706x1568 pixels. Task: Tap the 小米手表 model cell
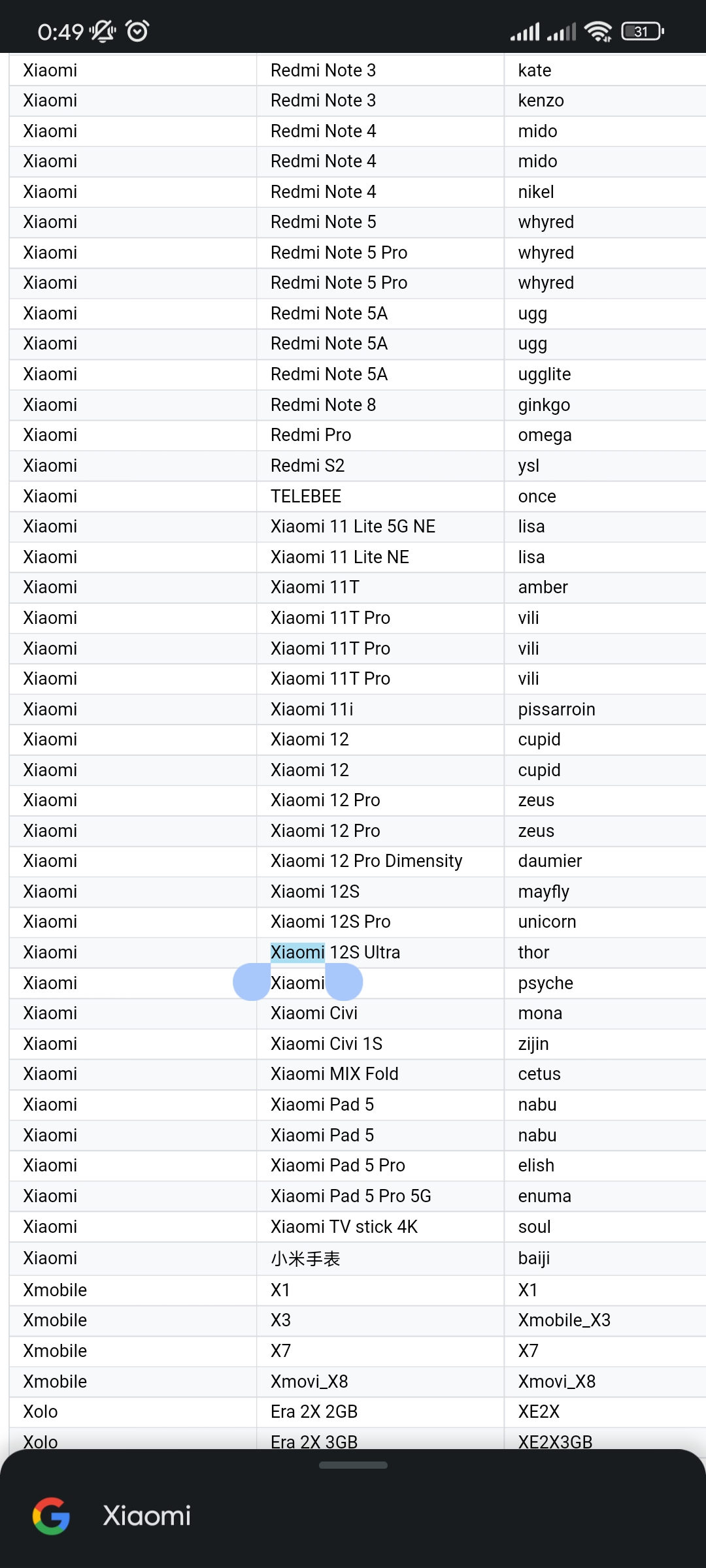[380, 1258]
